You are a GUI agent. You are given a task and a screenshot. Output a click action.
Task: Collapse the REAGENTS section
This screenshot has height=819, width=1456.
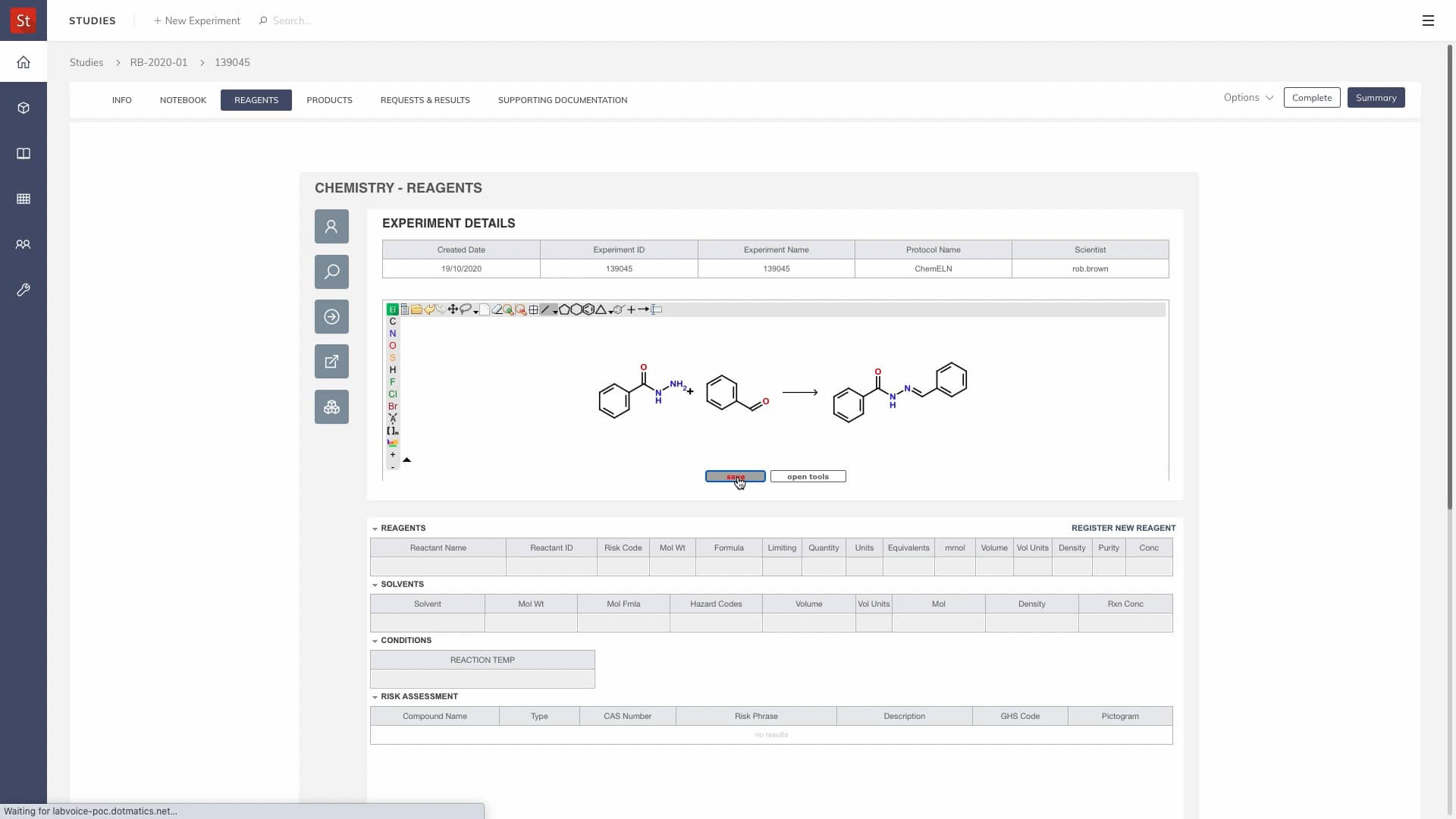[375, 528]
